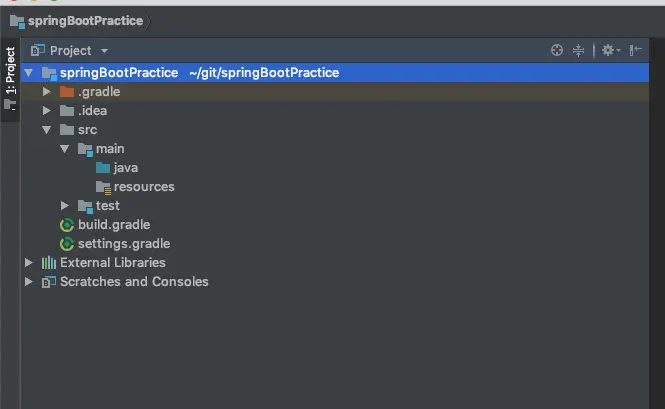Viewport: 665px width, 409px height.
Task: Click the build.gradle file icon
Action: point(67,225)
